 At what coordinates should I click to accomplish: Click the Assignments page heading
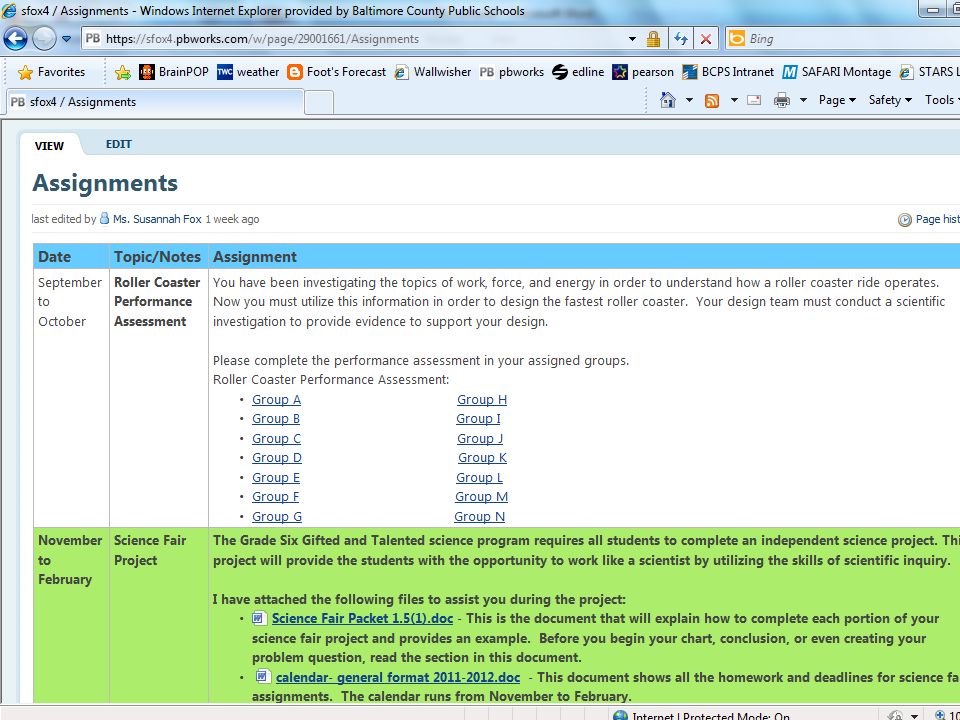pos(105,183)
